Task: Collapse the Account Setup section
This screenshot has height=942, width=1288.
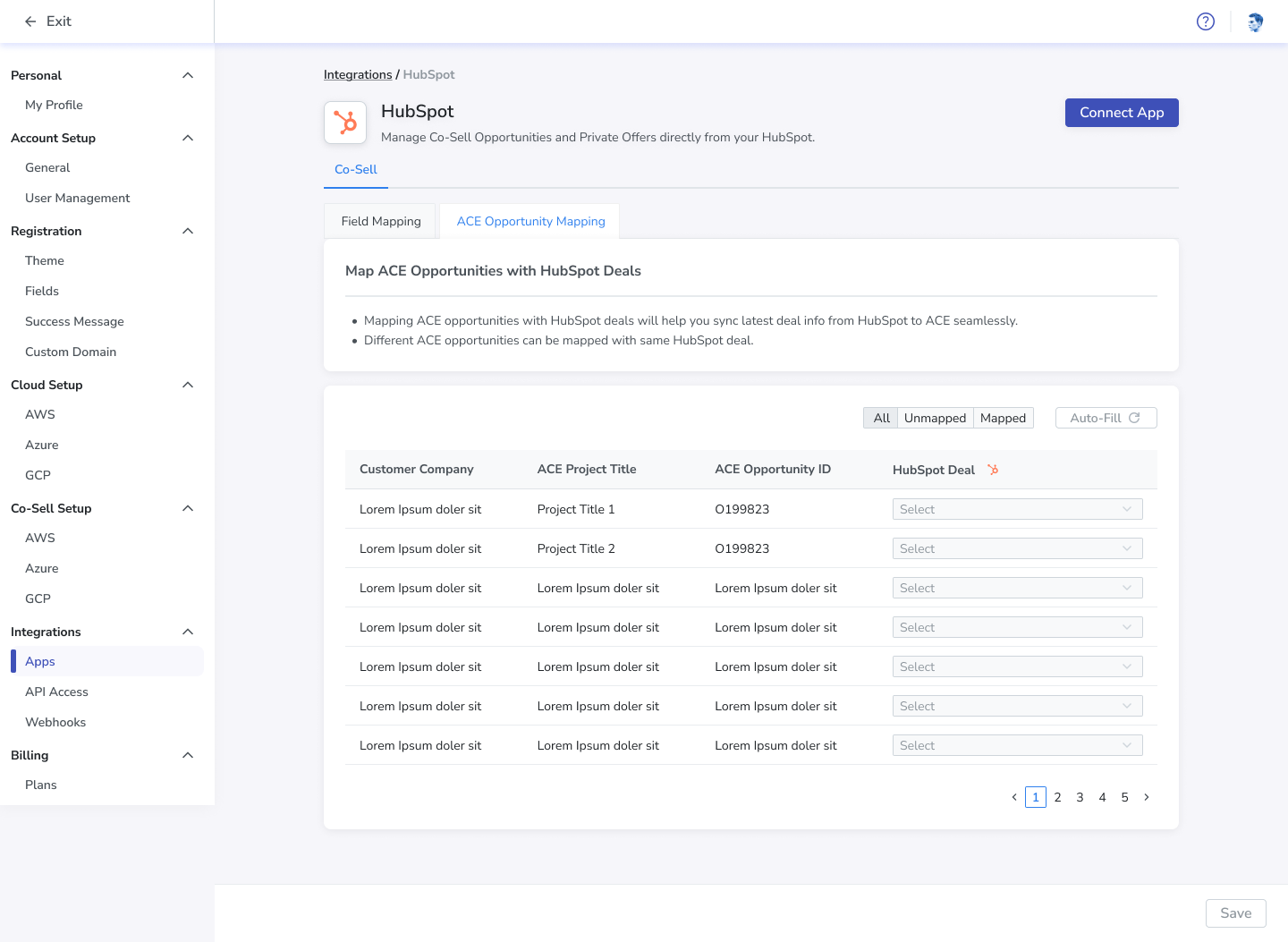Action: (x=188, y=138)
